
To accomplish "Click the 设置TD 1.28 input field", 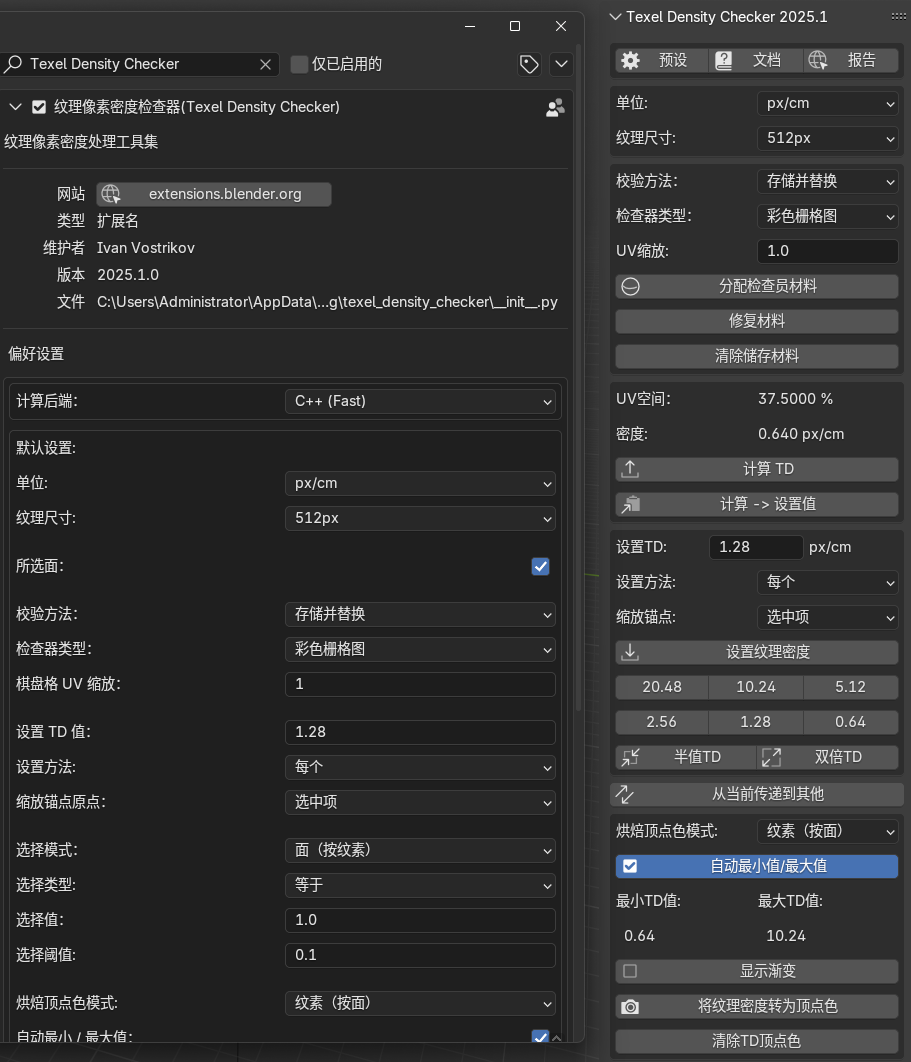I will (x=756, y=547).
